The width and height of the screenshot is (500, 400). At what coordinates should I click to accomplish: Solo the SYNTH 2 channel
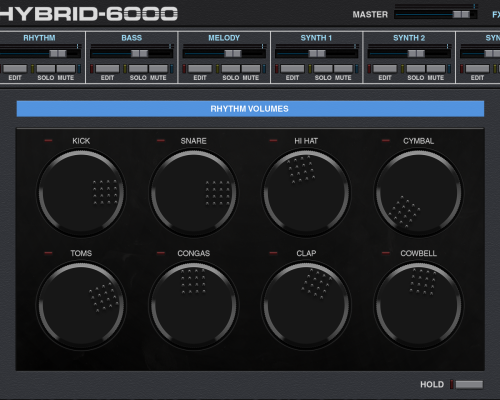point(416,69)
